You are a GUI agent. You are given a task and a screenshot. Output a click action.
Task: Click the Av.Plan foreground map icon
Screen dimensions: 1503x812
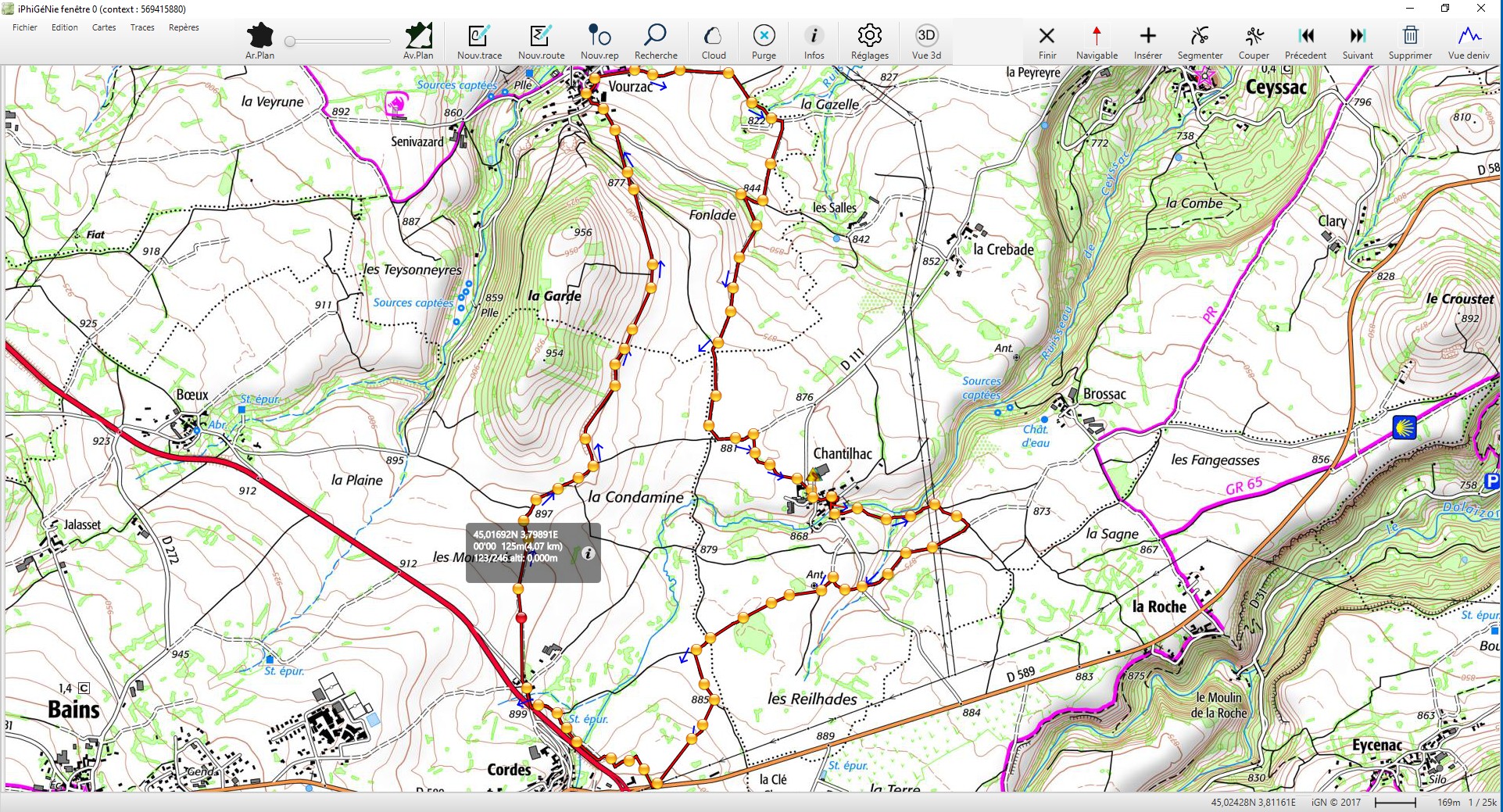click(x=418, y=37)
